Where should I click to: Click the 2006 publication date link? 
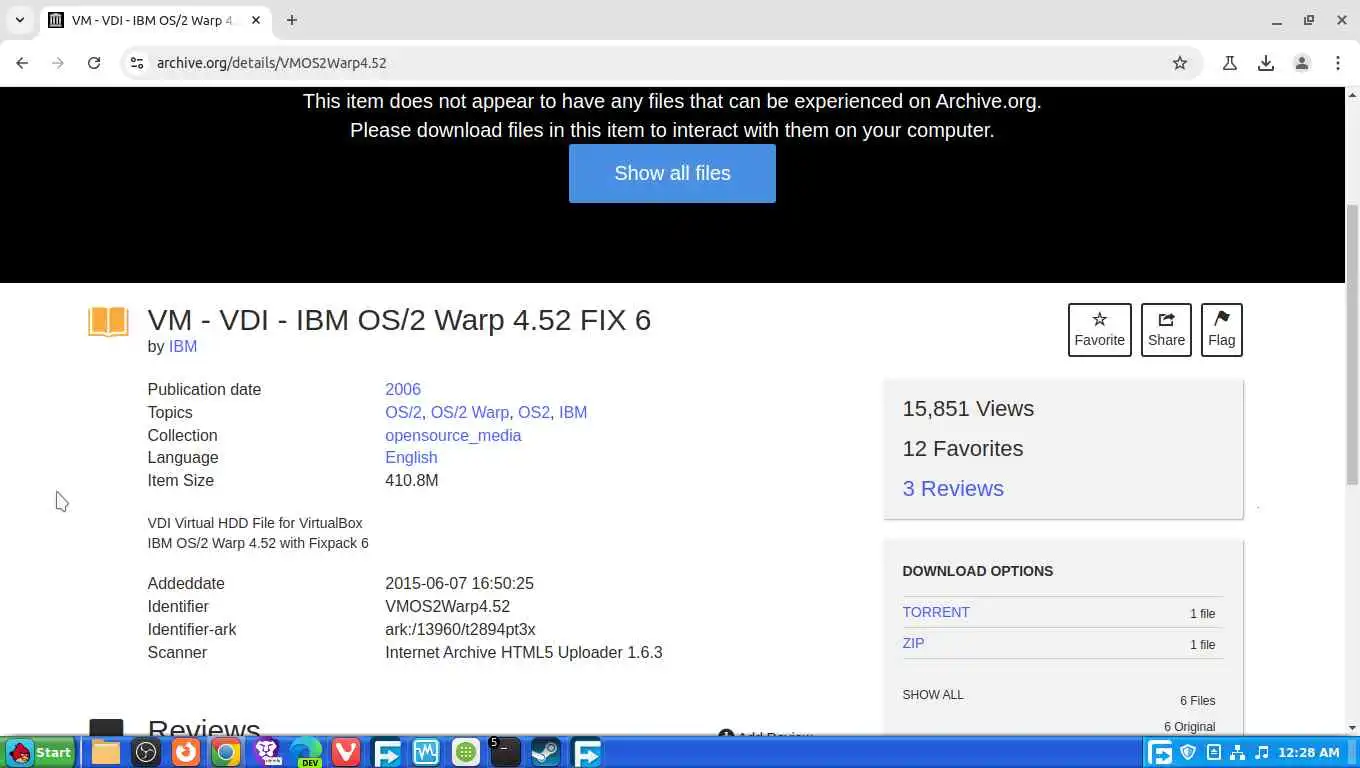(x=403, y=389)
